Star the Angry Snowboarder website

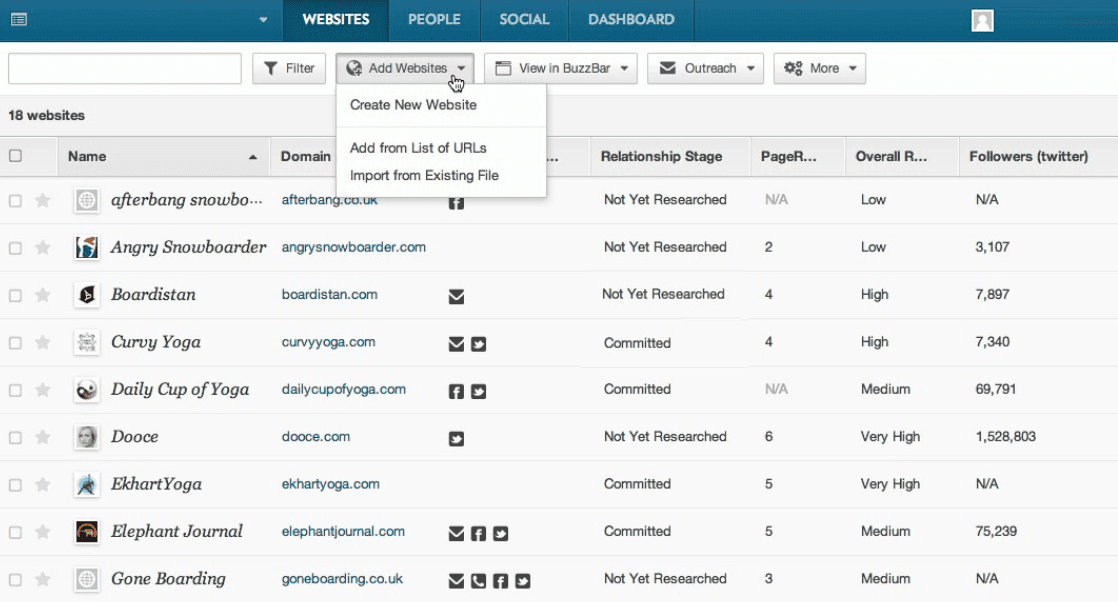pos(43,248)
